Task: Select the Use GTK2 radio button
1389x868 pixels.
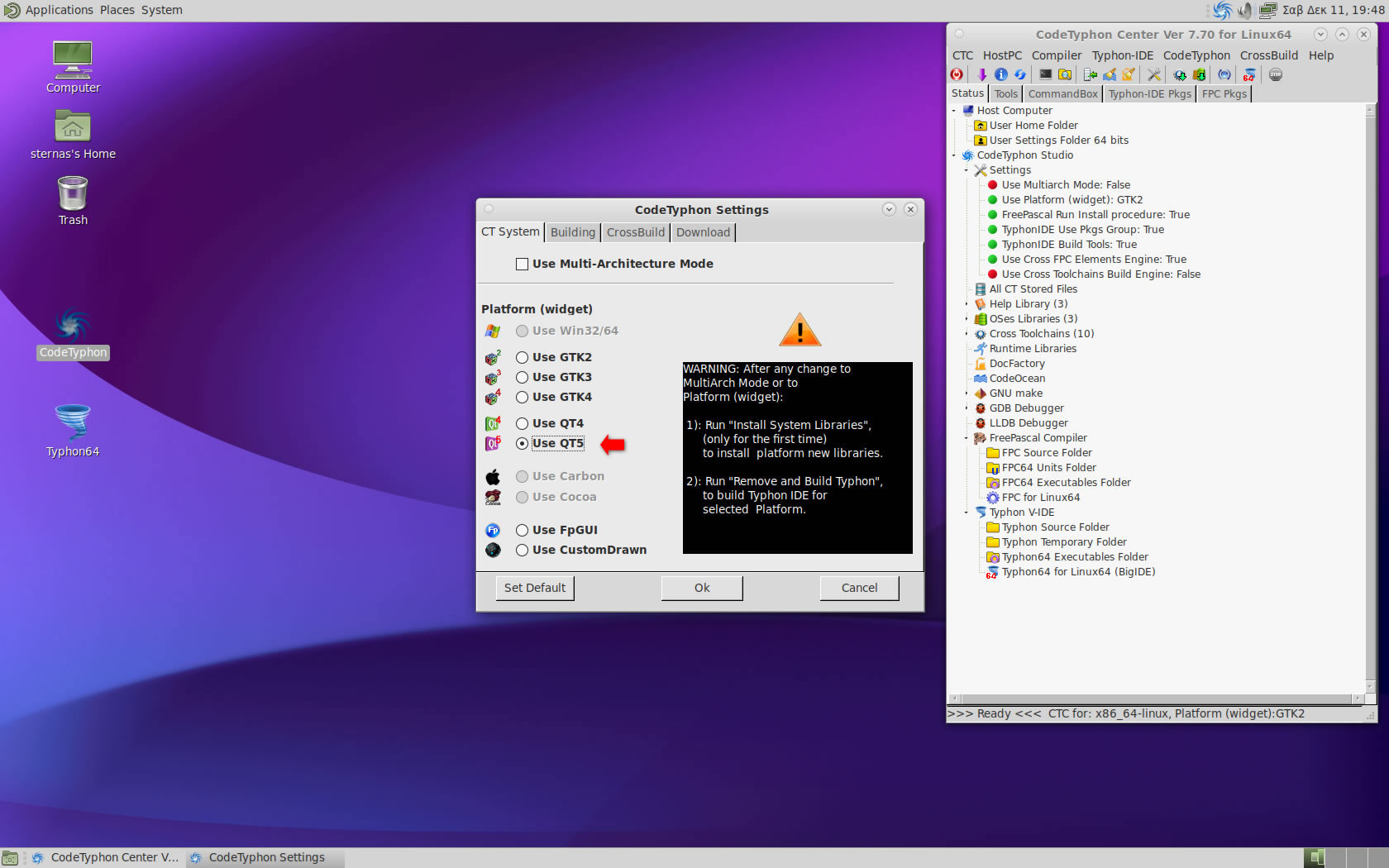Action: pyautogui.click(x=522, y=357)
